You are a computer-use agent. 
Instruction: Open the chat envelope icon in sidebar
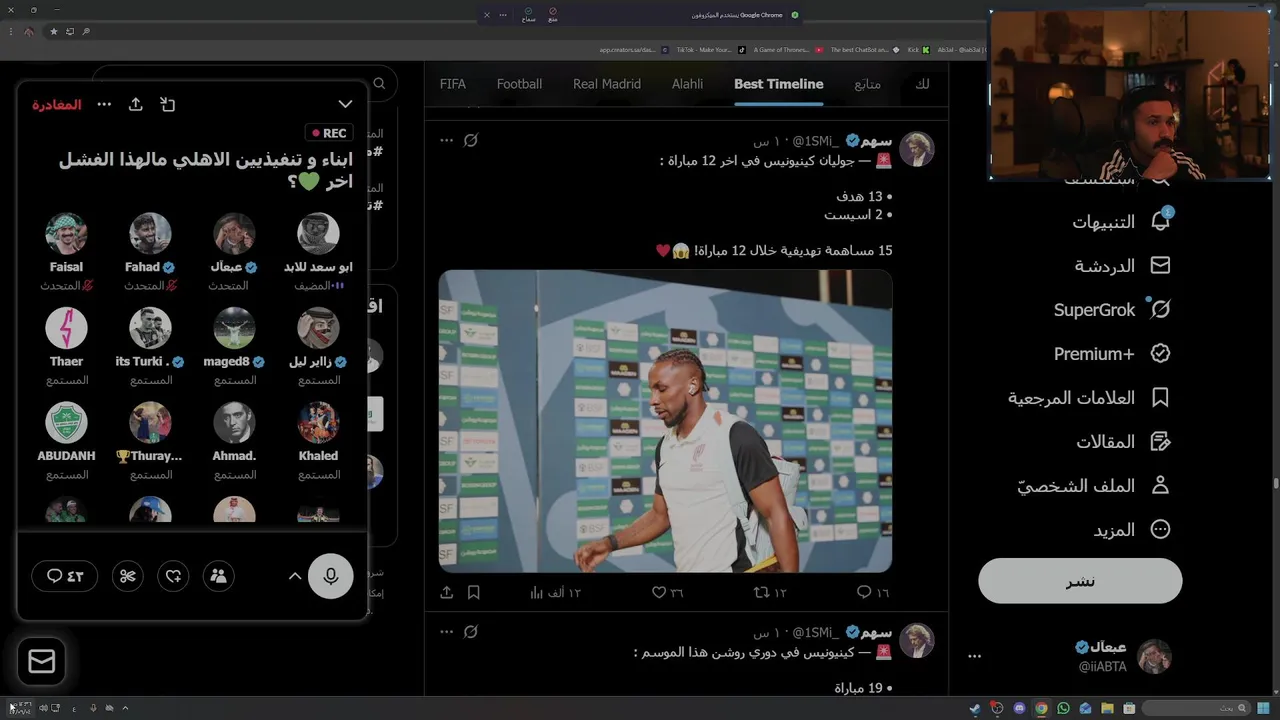click(1160, 265)
